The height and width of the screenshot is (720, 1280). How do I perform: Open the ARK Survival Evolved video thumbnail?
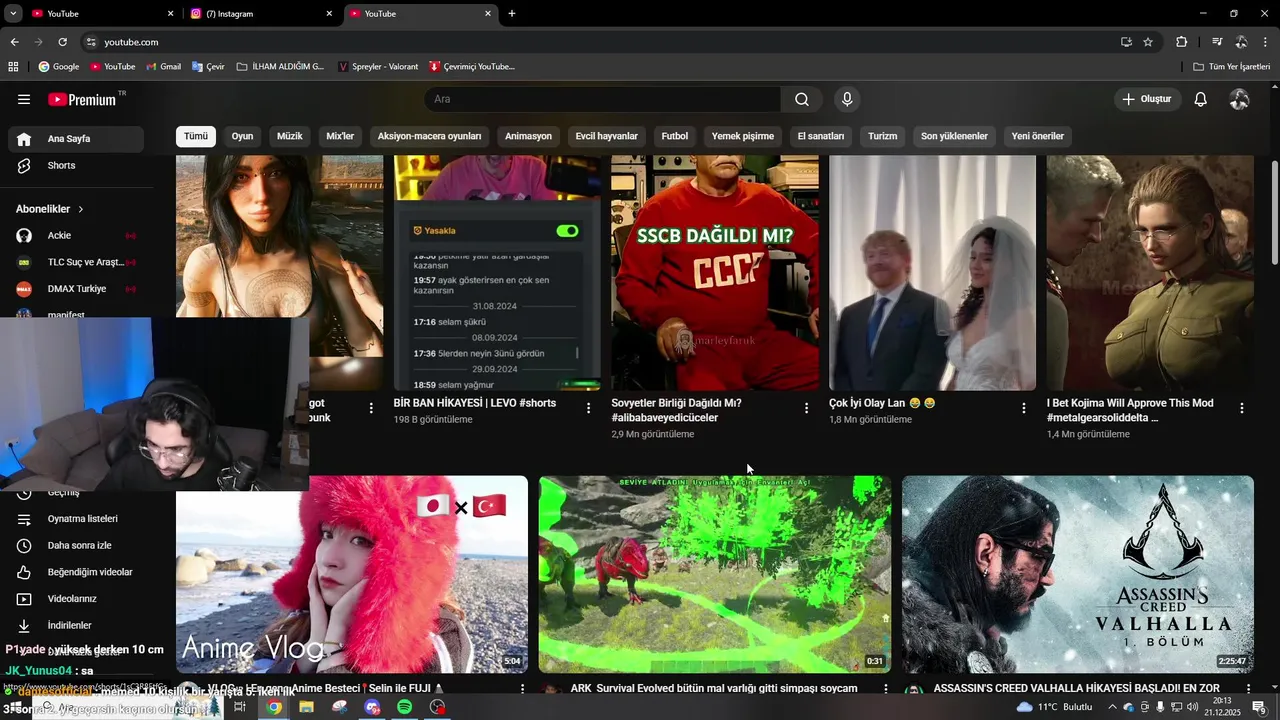coord(715,574)
